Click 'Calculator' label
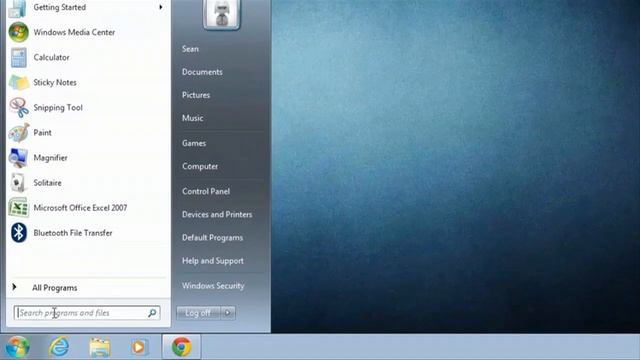 (51, 58)
